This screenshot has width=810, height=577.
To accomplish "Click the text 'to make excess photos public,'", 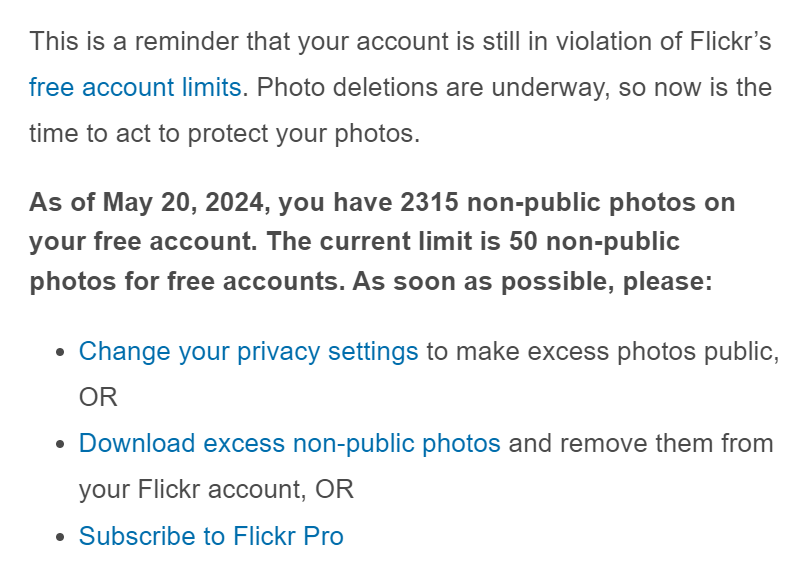I will click(x=603, y=352).
